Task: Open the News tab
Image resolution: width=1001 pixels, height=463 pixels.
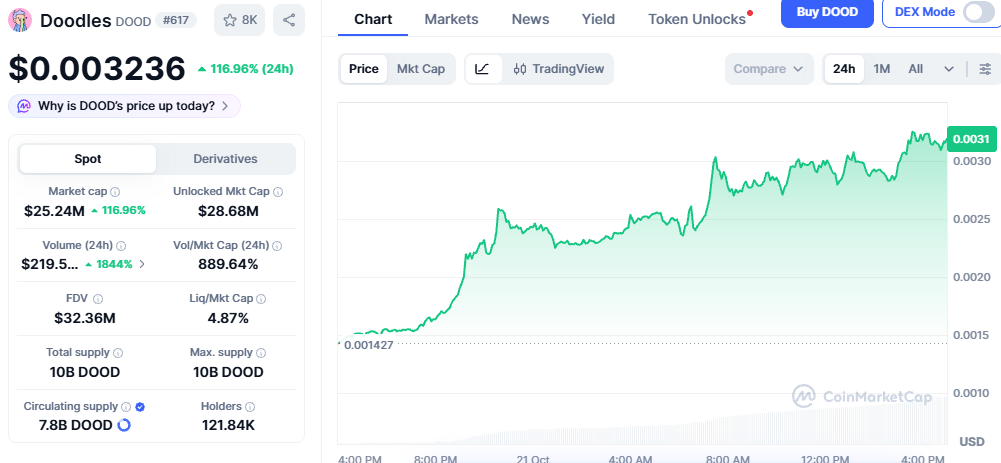Action: coord(531,19)
